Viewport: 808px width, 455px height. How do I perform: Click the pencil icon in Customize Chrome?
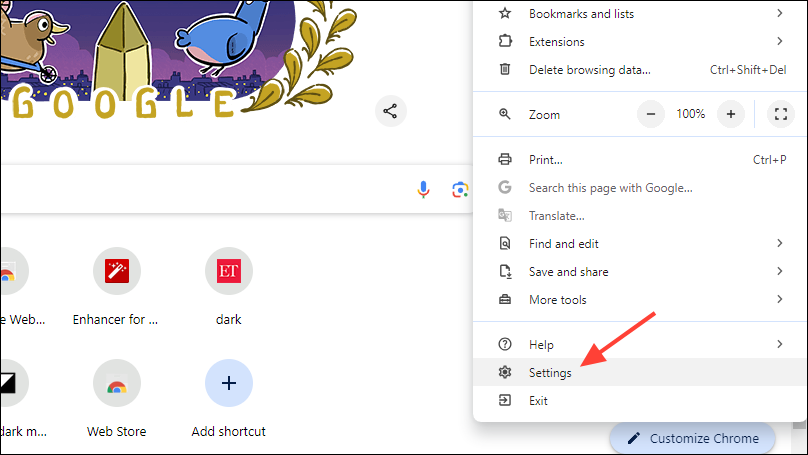(x=634, y=439)
